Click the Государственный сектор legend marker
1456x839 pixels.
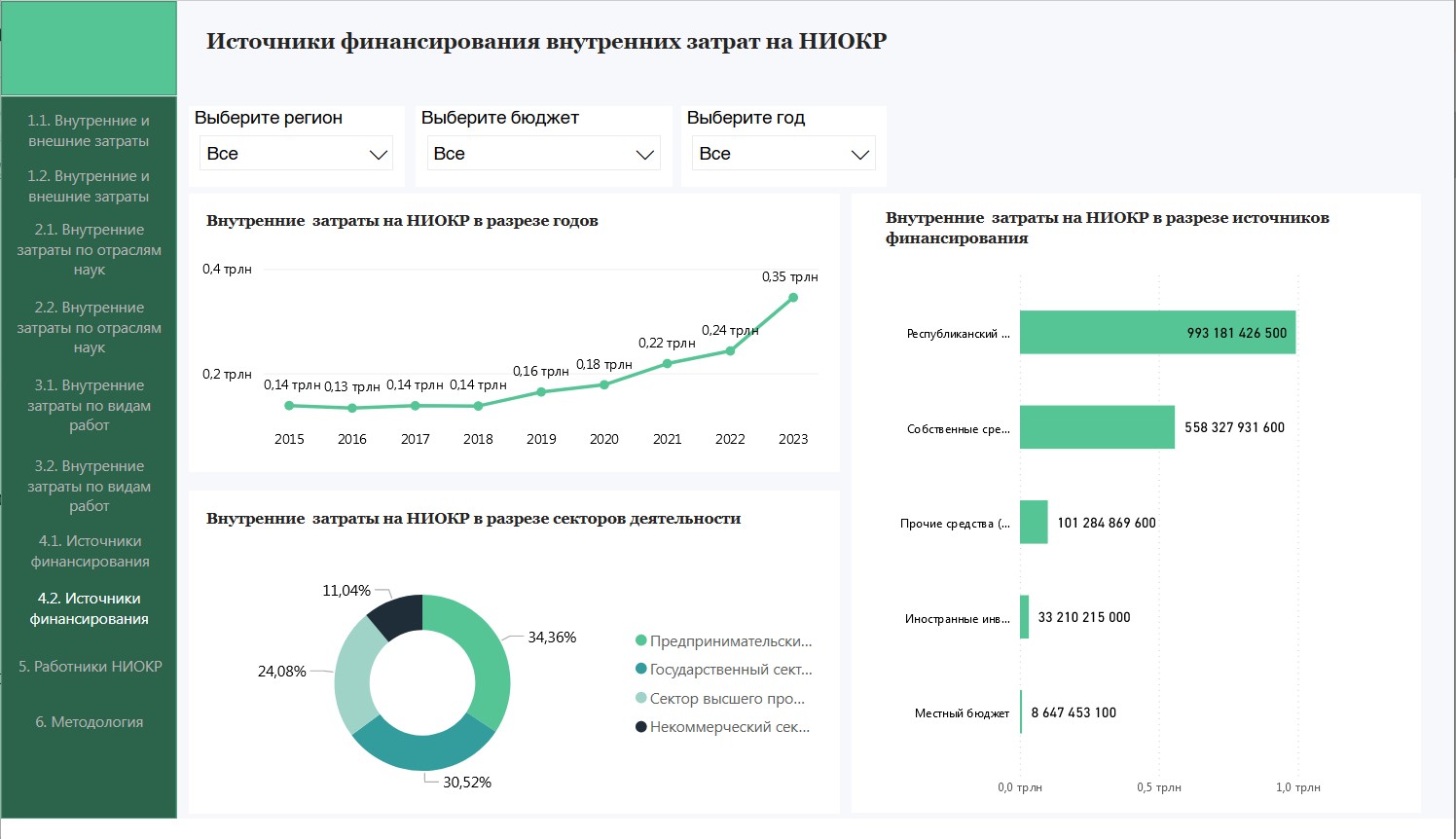(x=641, y=669)
